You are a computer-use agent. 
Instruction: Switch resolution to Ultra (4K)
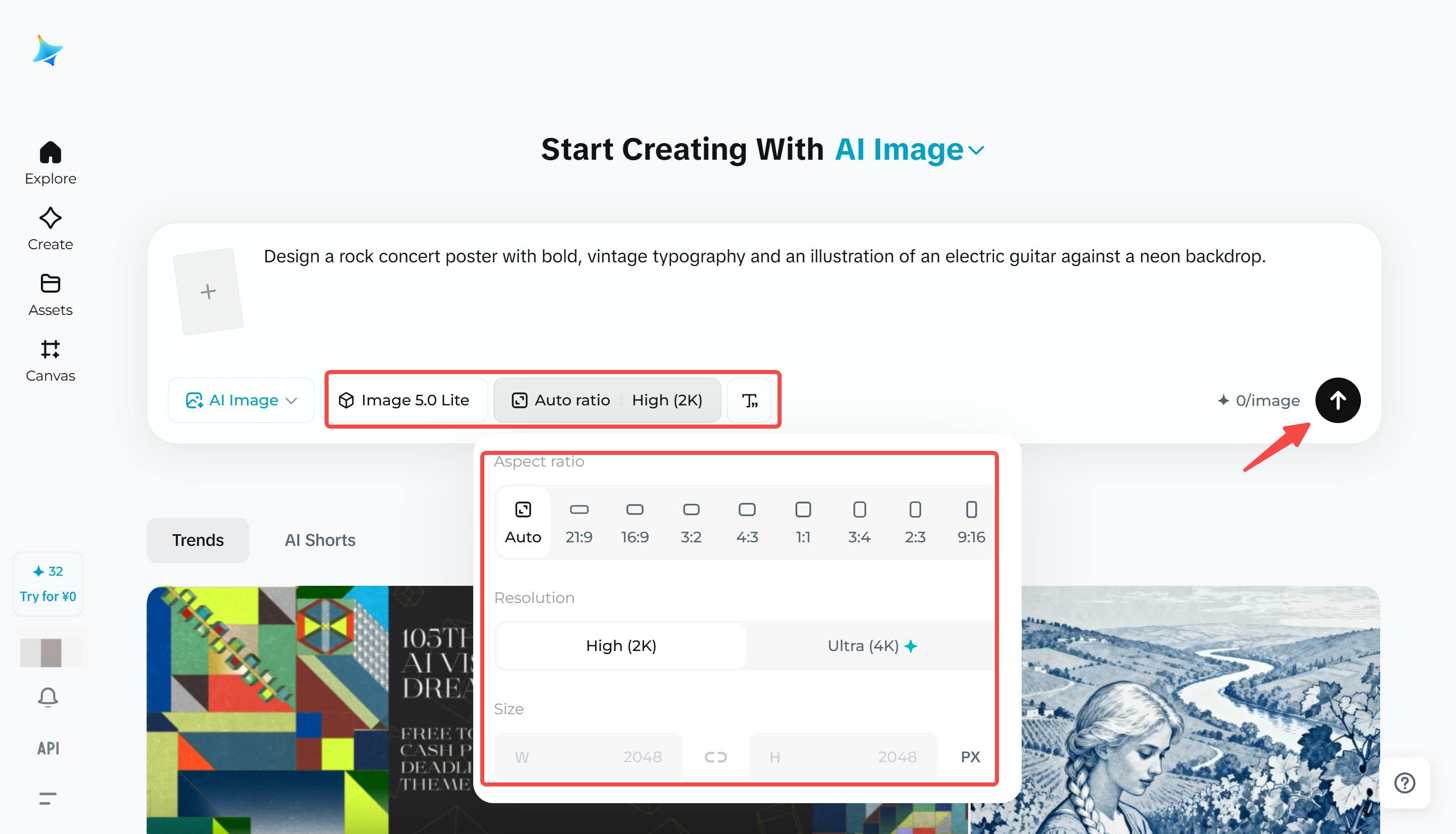click(871, 646)
